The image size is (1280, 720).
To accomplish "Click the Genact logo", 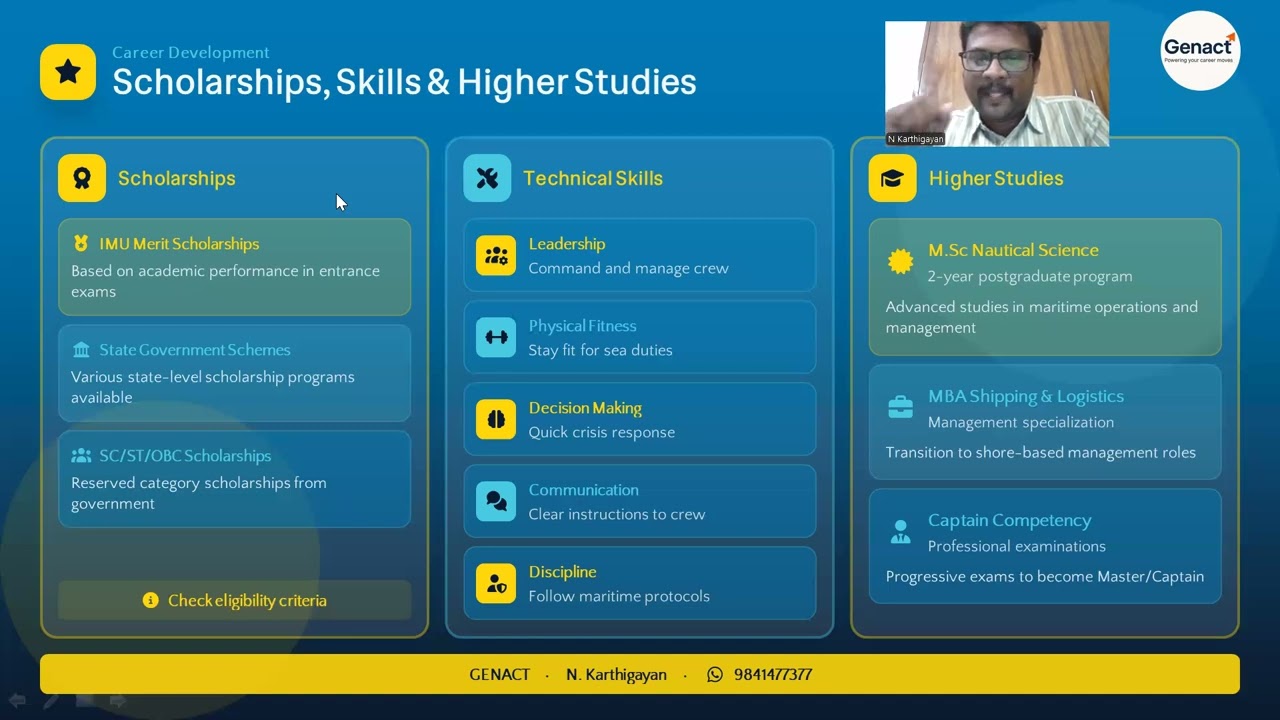I will tap(1200, 50).
